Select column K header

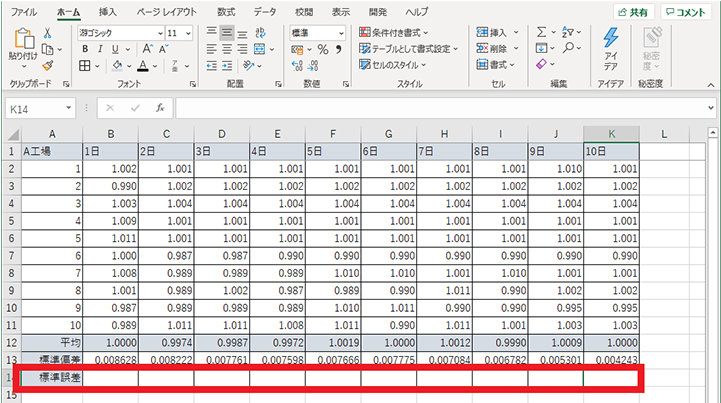(x=611, y=134)
